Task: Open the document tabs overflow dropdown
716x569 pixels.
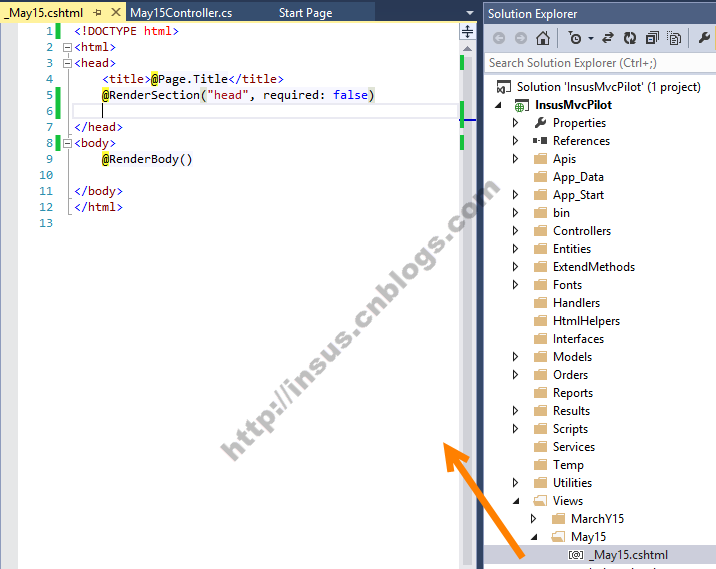Action: [470, 13]
